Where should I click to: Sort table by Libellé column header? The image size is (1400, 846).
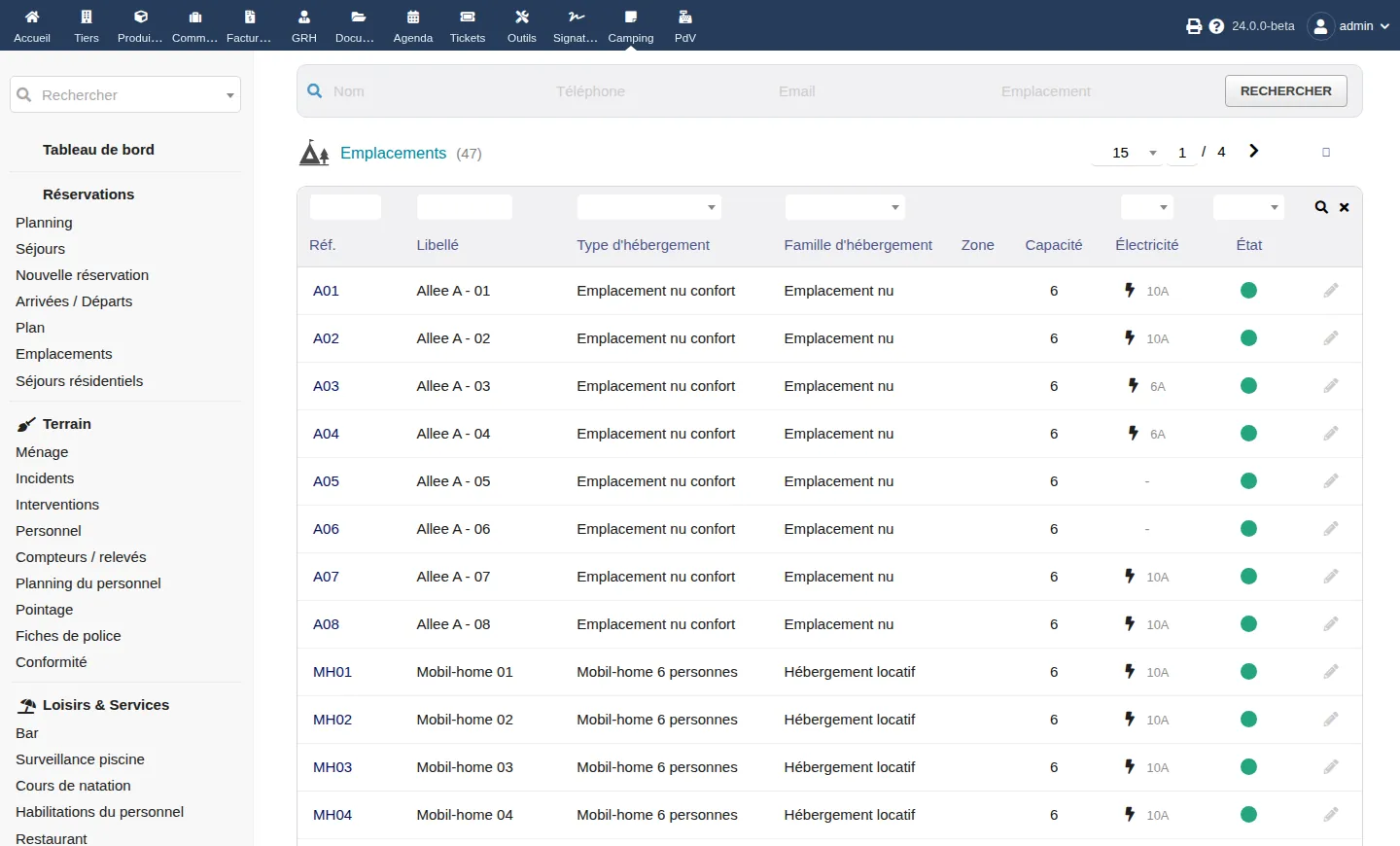click(x=437, y=245)
